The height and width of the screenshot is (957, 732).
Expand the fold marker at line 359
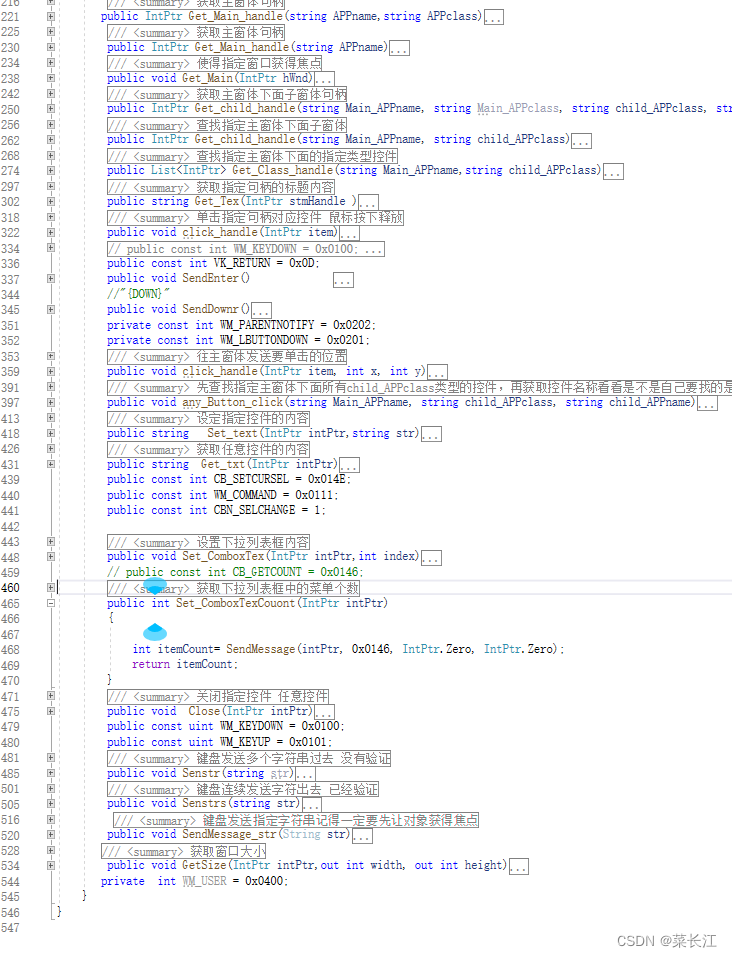tap(51, 371)
